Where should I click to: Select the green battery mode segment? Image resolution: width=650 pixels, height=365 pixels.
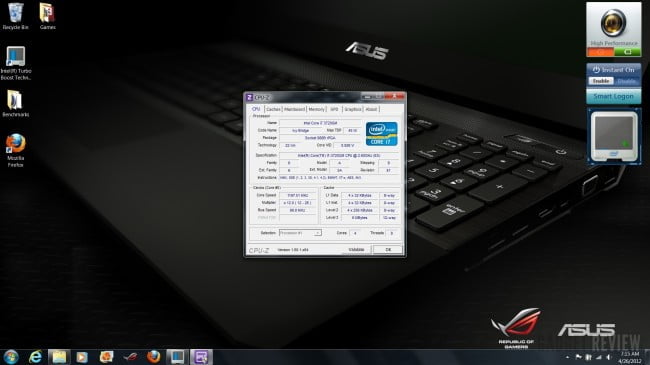click(x=627, y=52)
